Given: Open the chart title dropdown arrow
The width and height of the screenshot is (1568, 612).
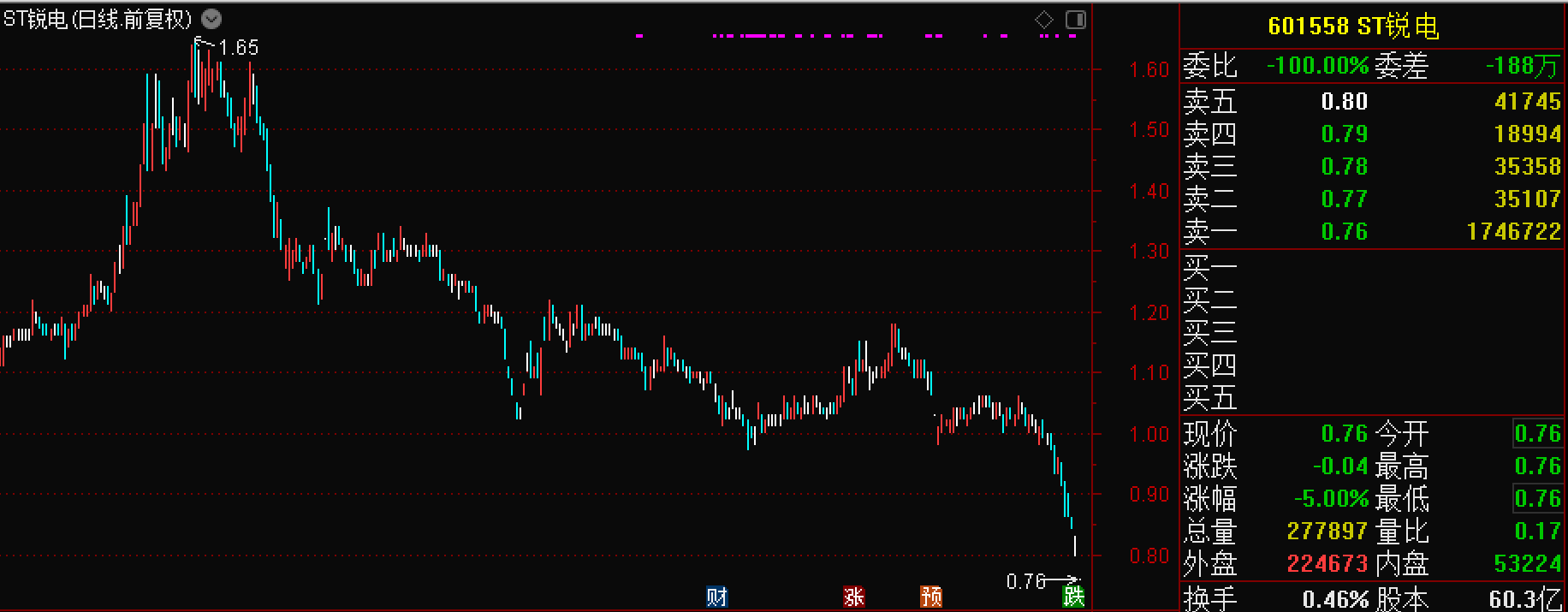Looking at the screenshot, I should [x=211, y=19].
